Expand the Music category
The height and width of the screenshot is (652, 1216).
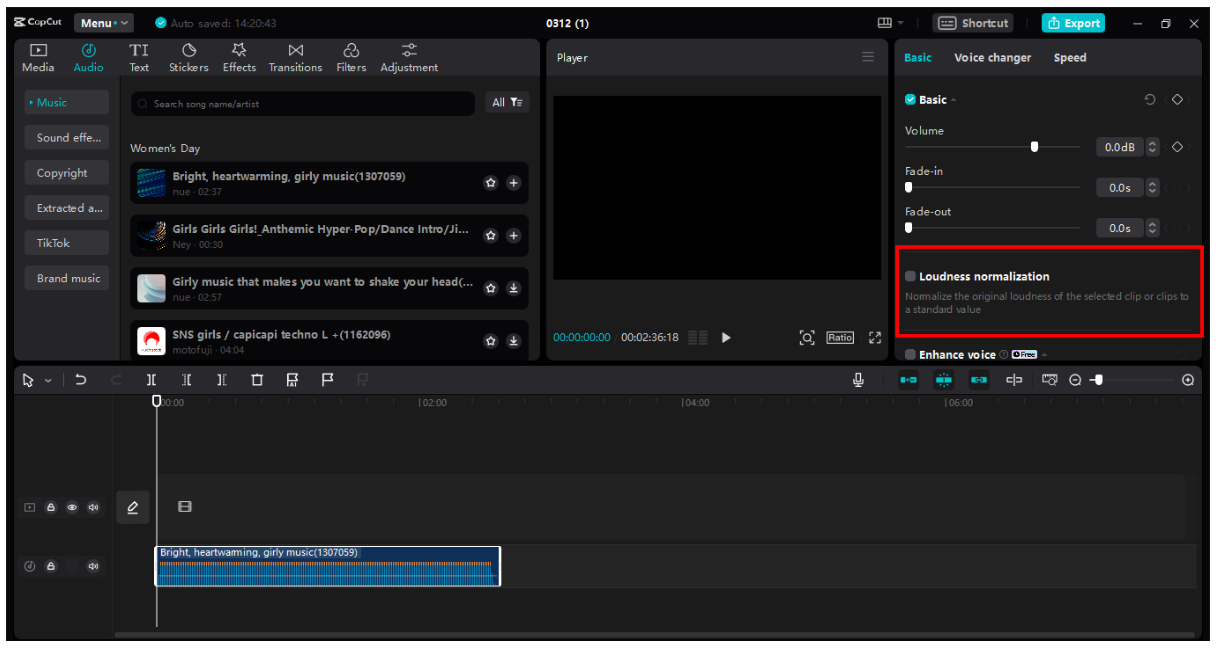pos(67,102)
